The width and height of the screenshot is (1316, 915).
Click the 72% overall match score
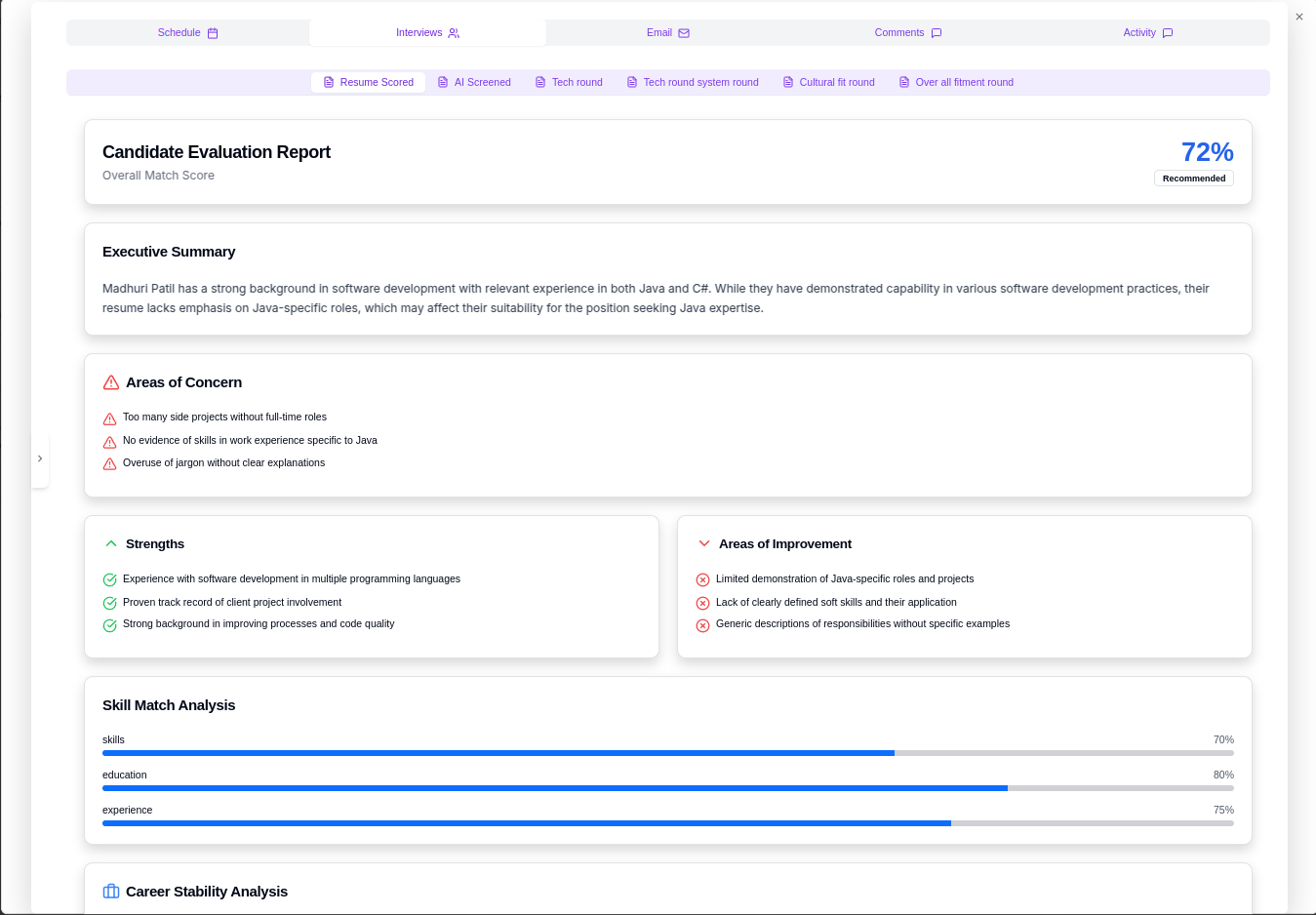coord(1207,152)
